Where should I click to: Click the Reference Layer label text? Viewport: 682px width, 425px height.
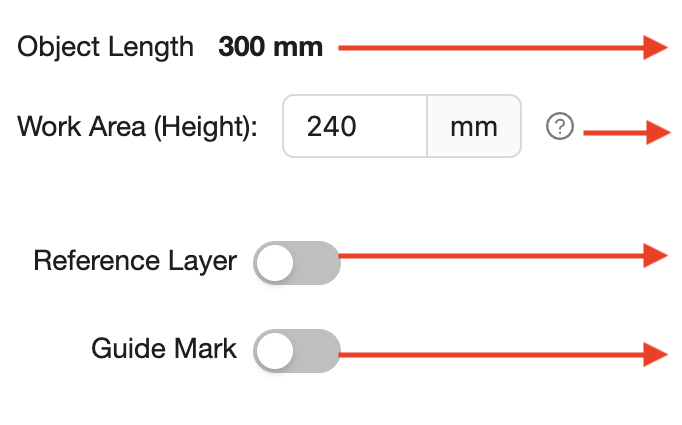point(135,261)
